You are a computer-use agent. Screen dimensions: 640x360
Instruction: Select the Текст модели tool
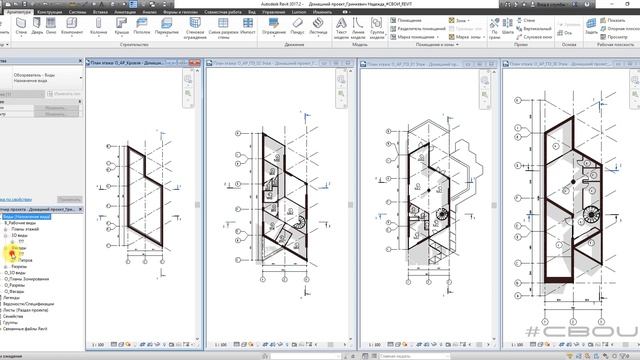pyautogui.click(x=341, y=28)
